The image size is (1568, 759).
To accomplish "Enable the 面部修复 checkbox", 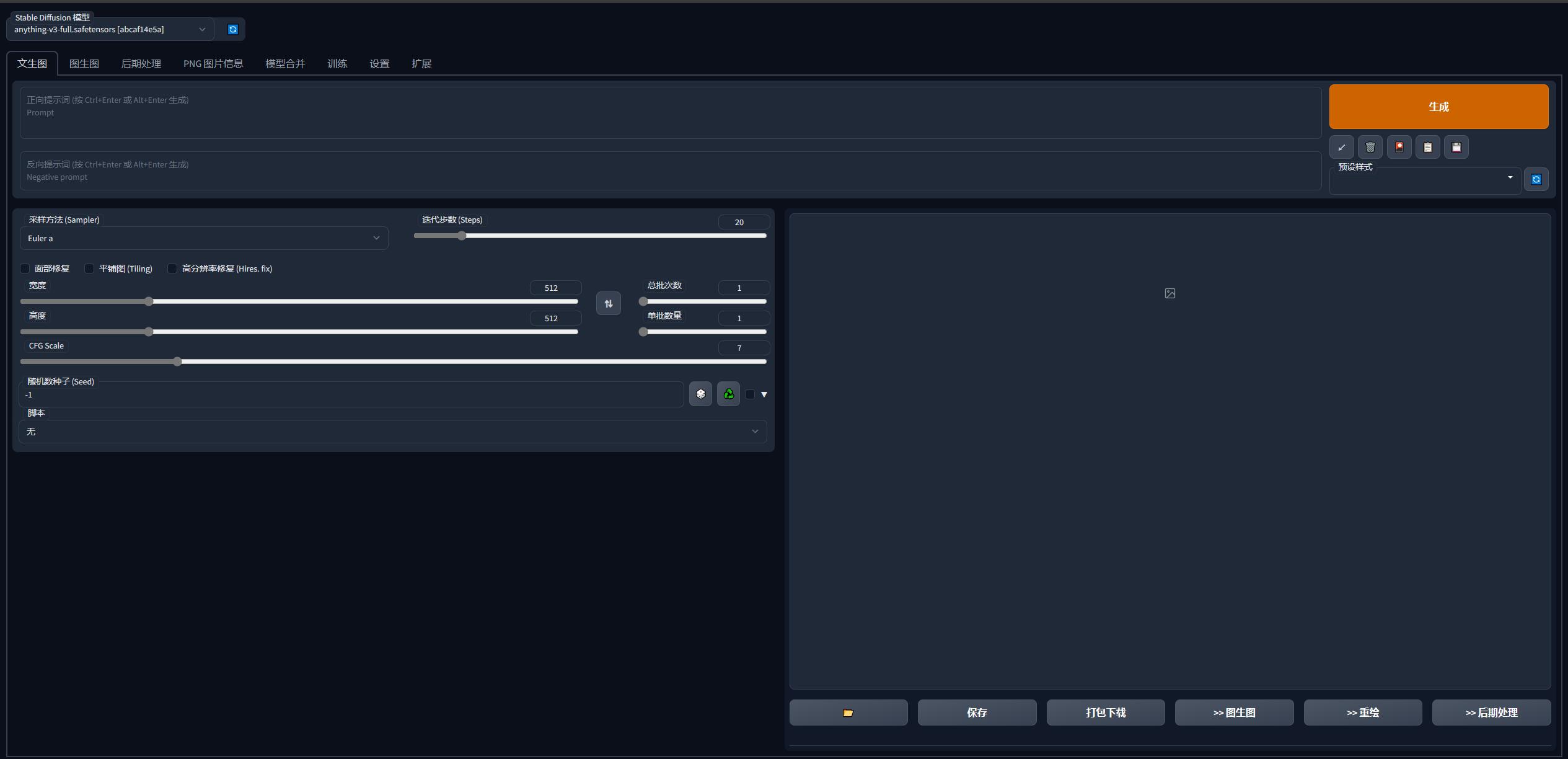I will pos(25,269).
